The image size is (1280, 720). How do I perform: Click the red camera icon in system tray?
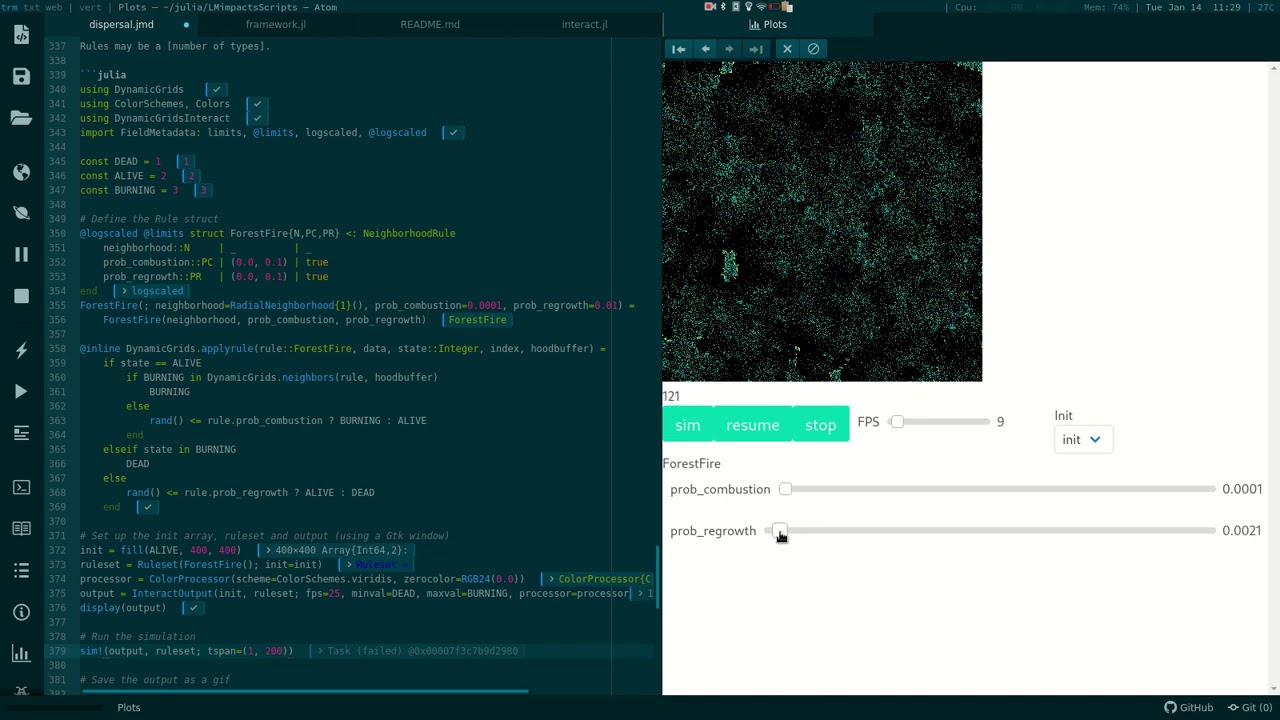tap(710, 7)
